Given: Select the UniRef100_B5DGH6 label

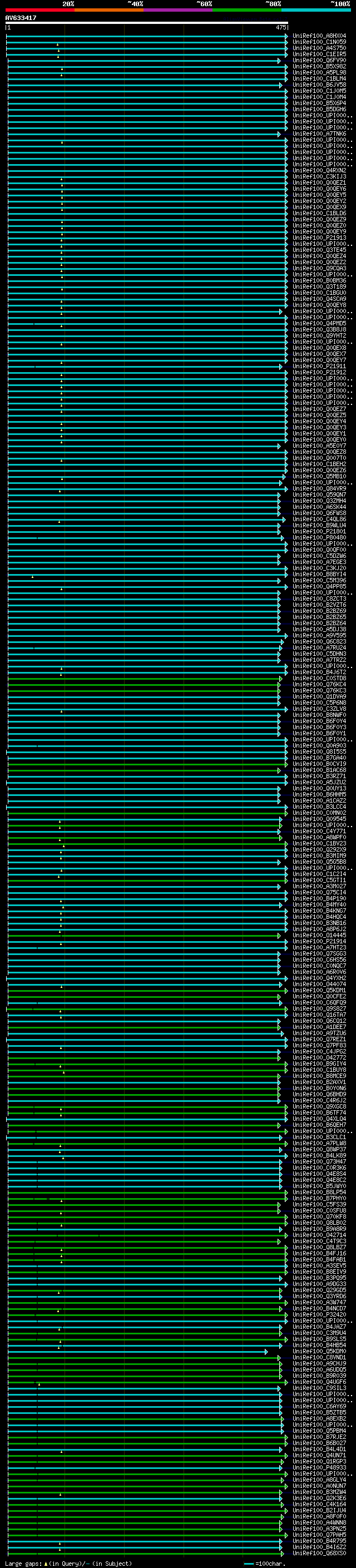Looking at the screenshot, I should [319, 110].
